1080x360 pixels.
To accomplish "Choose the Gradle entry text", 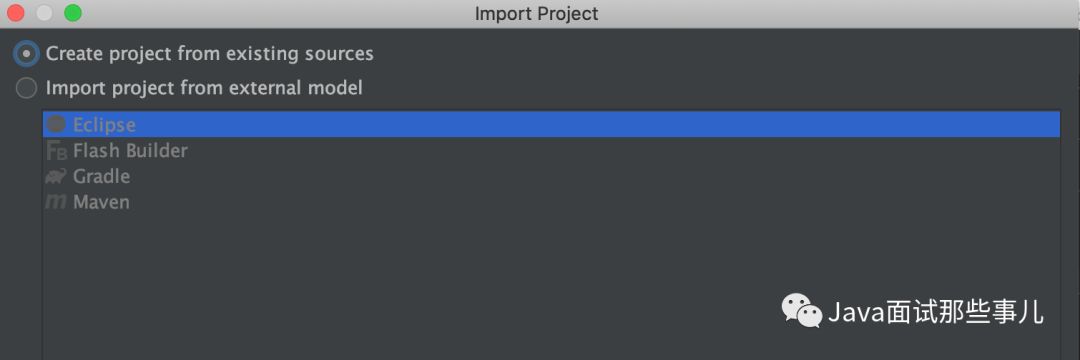I will tap(101, 177).
